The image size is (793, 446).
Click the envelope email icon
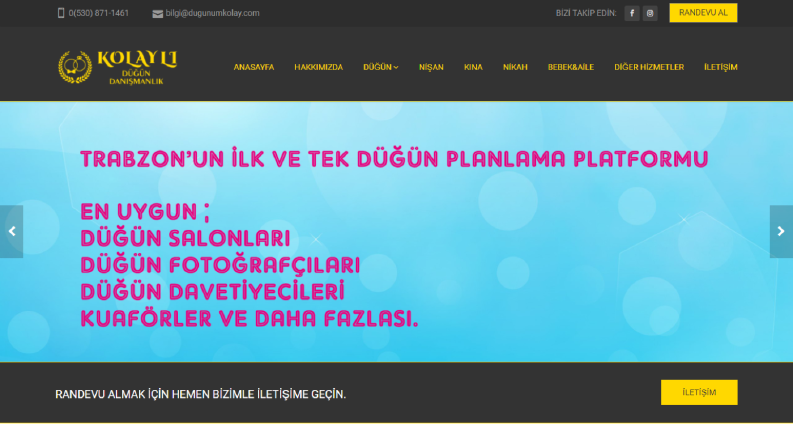[x=158, y=14]
